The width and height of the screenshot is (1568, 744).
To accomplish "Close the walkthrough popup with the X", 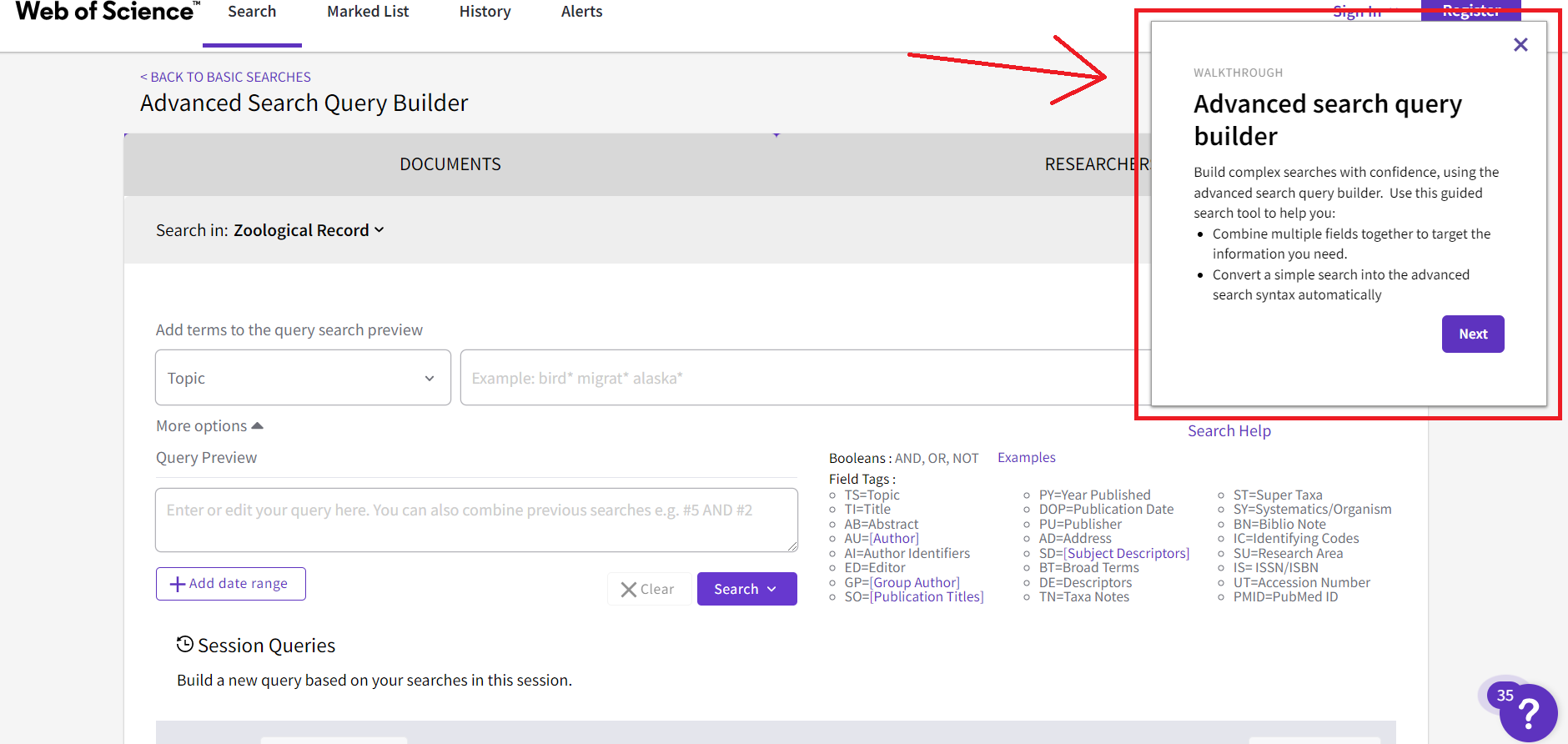I will pos(1520,45).
